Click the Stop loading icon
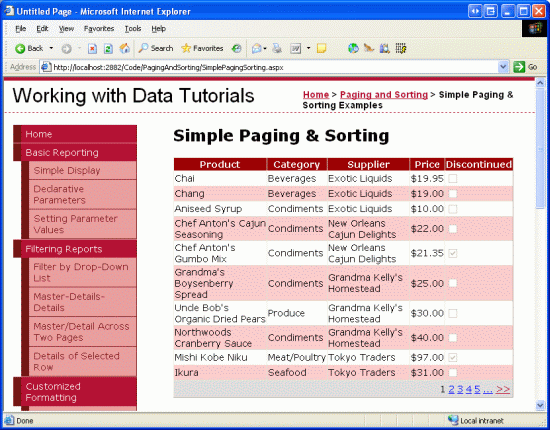Viewport: 550px width, 430px height. point(92,48)
